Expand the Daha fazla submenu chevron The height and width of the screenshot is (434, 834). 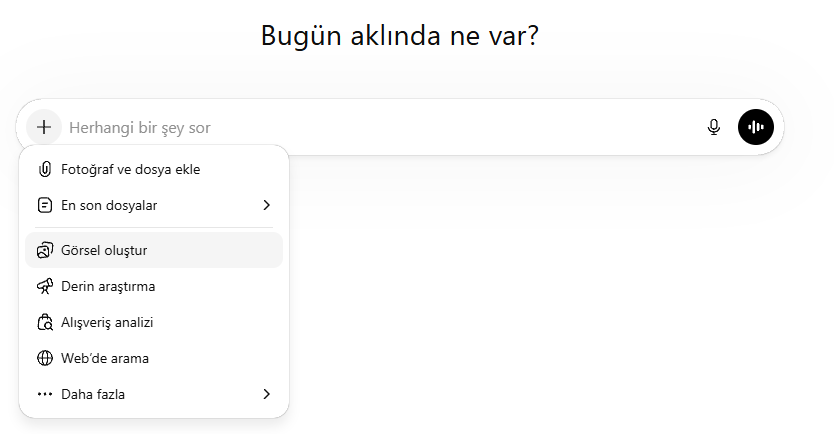pyautogui.click(x=266, y=394)
